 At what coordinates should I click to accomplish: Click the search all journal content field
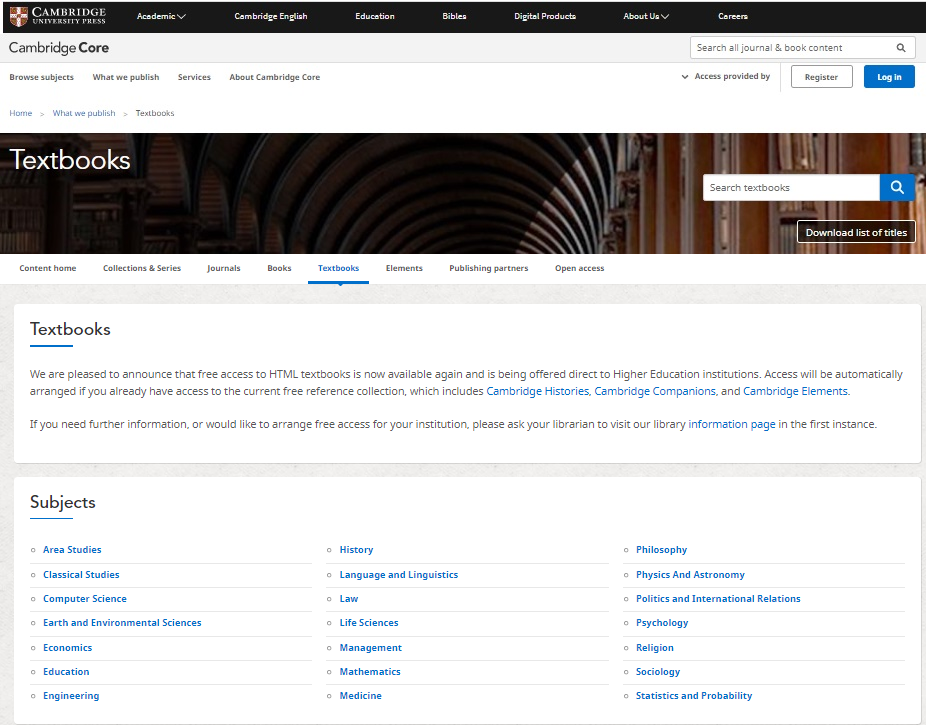790,48
